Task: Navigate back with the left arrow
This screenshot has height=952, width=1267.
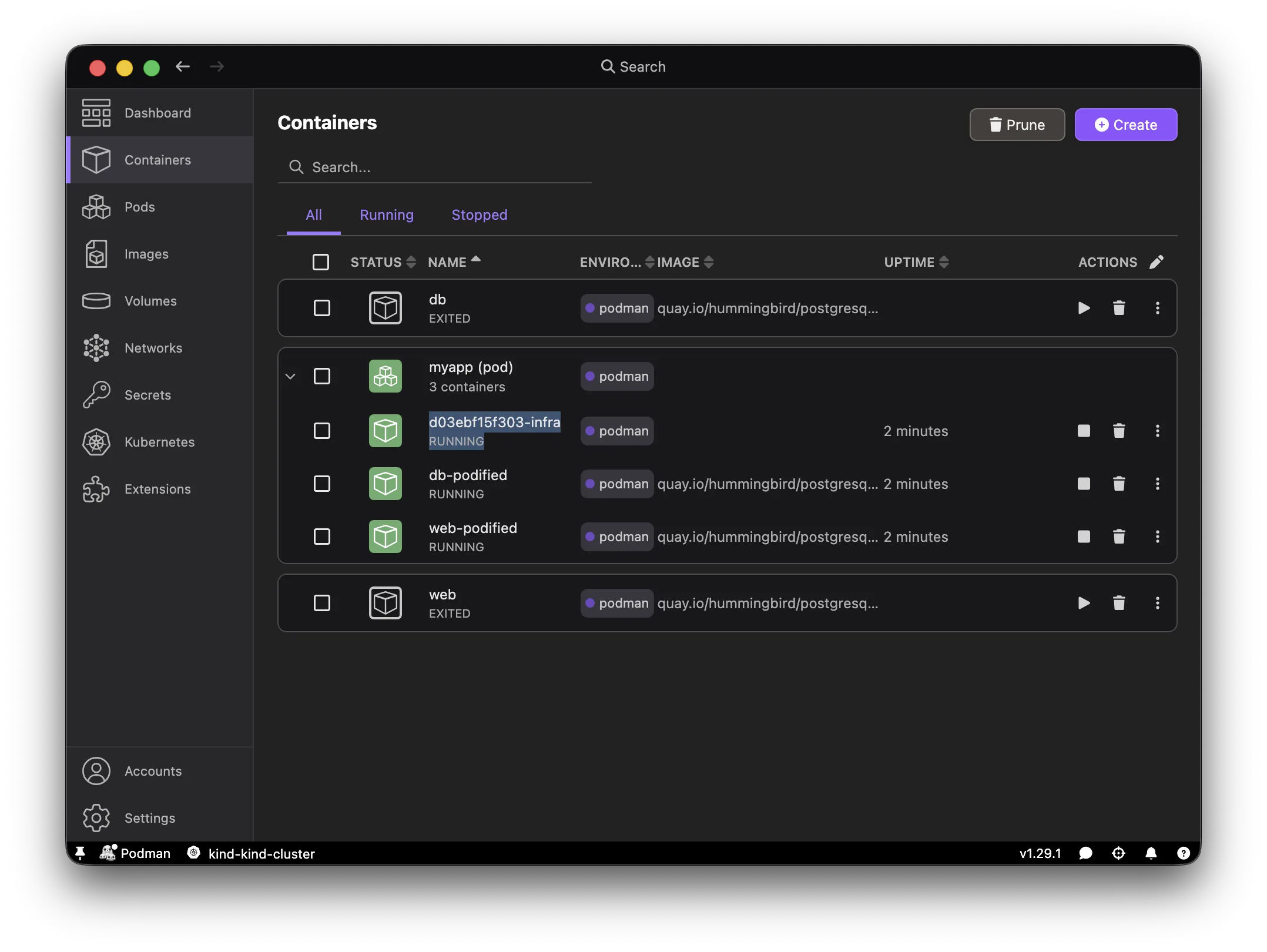Action: click(183, 66)
